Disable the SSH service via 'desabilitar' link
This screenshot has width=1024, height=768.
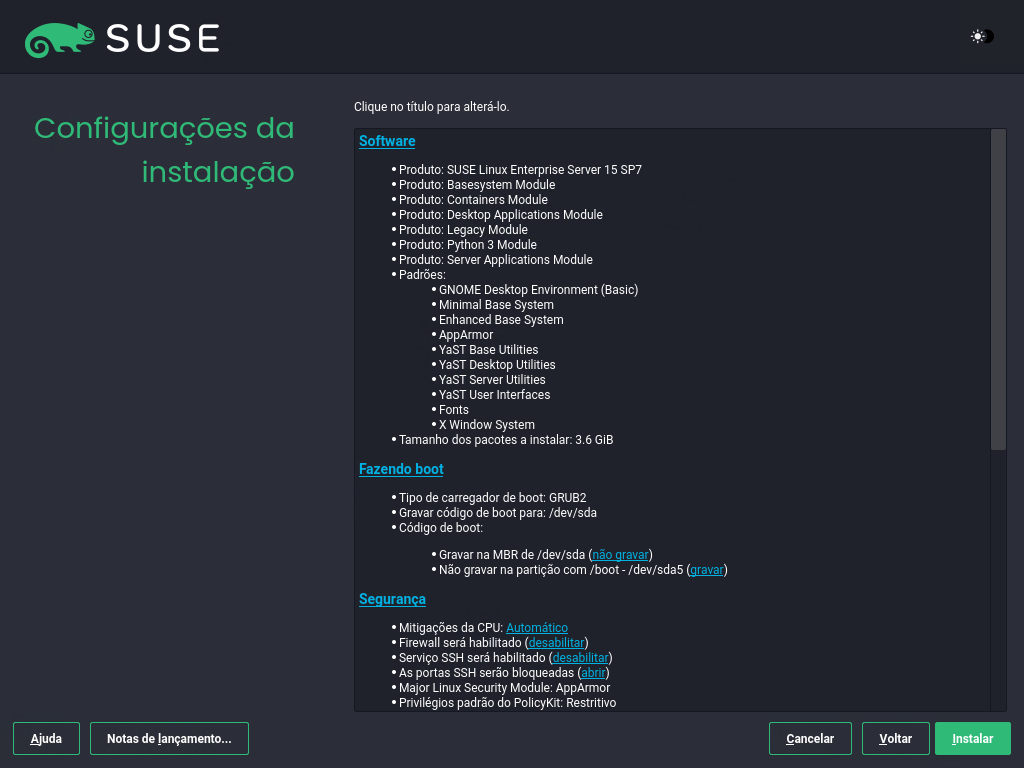coord(581,658)
